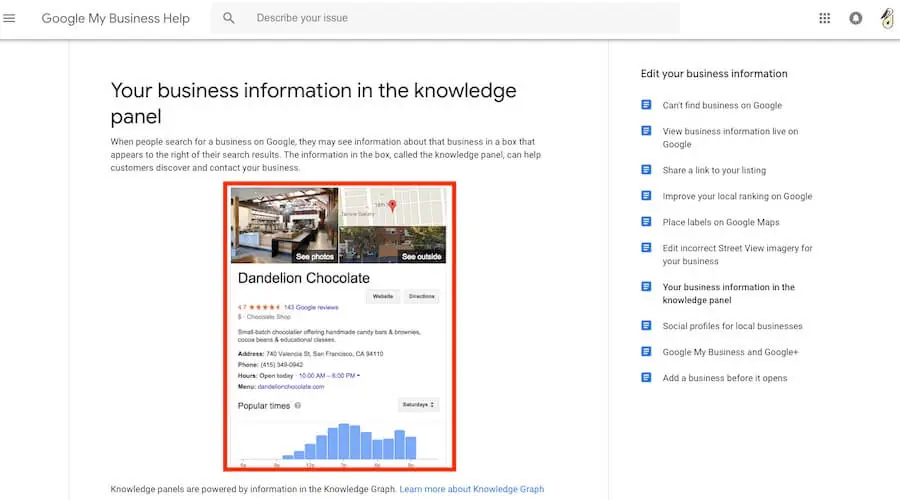Click the Popular times info icon
Viewport: 900px width, 500px height.
[x=297, y=405]
